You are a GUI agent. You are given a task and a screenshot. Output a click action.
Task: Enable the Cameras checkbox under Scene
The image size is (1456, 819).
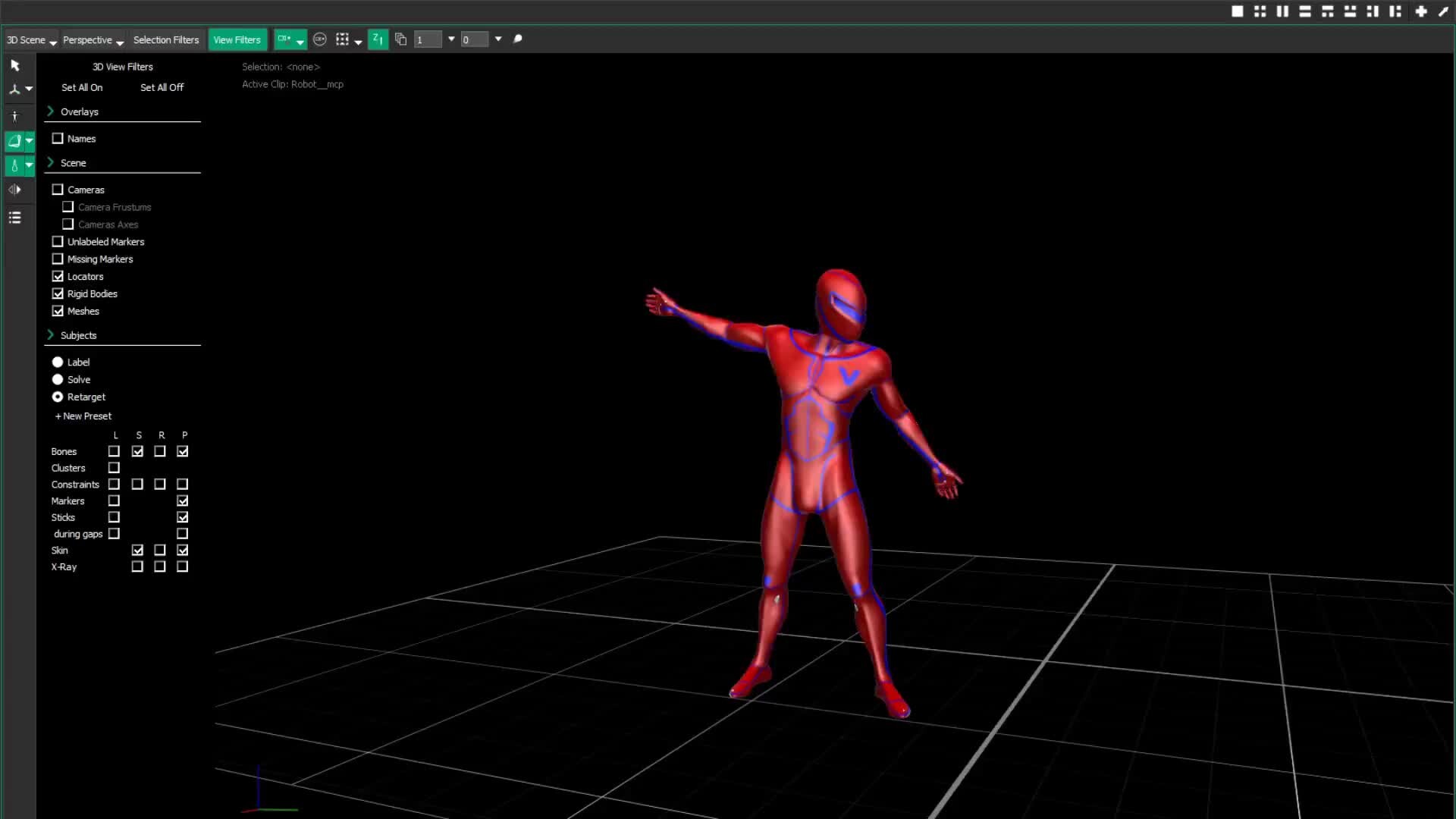click(x=58, y=190)
